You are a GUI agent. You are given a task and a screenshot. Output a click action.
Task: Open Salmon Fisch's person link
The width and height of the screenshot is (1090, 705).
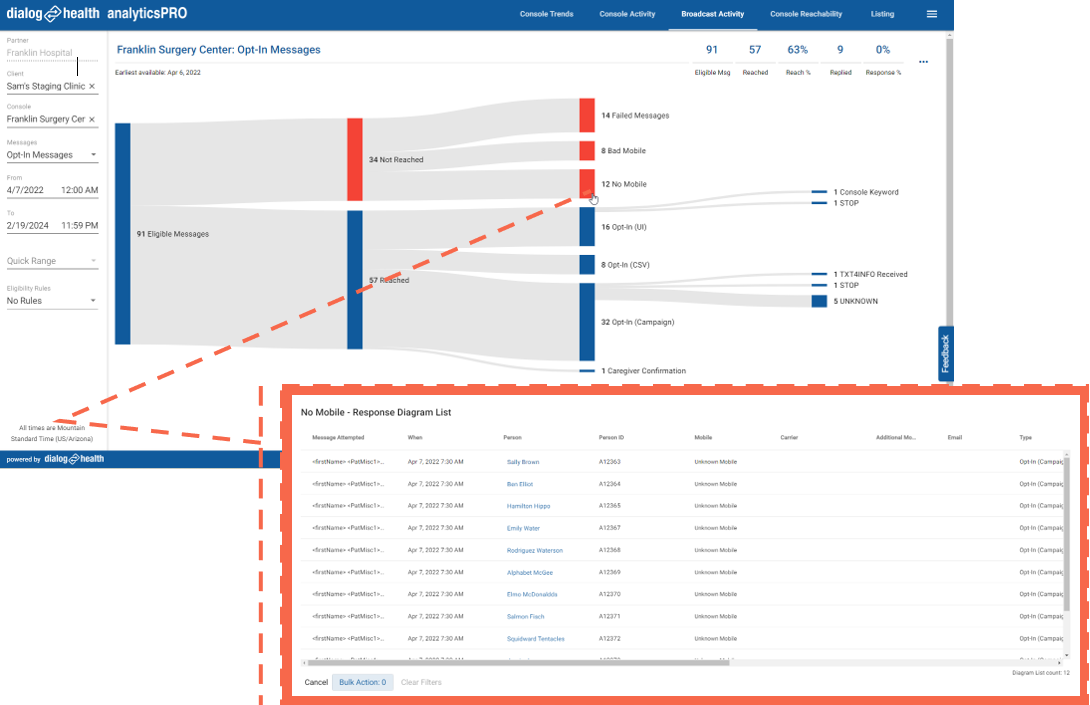click(x=526, y=617)
